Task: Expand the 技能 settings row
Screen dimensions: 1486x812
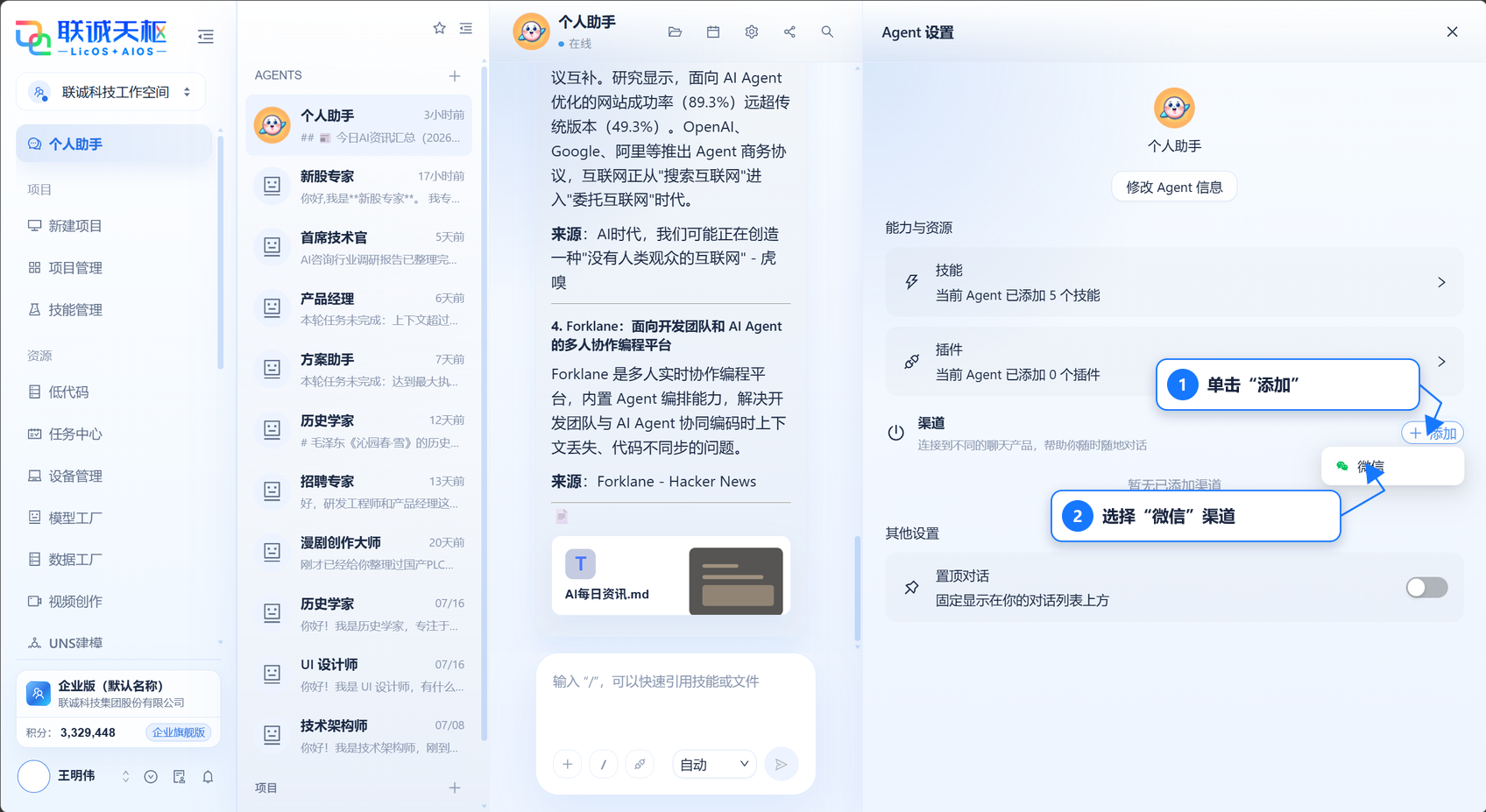Action: point(1174,282)
